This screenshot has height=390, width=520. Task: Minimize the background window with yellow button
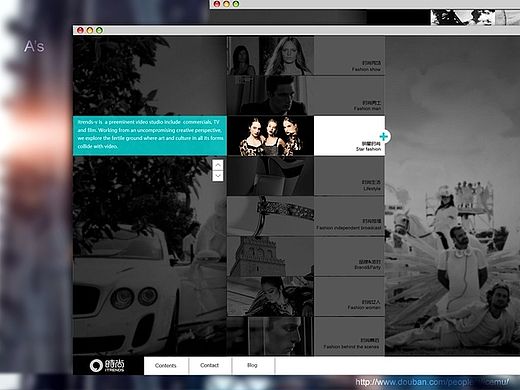pos(226,4)
